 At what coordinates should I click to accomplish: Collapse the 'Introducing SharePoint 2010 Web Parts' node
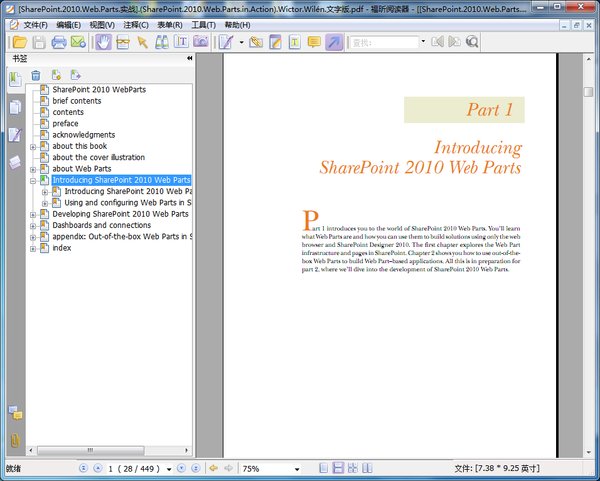(33, 180)
